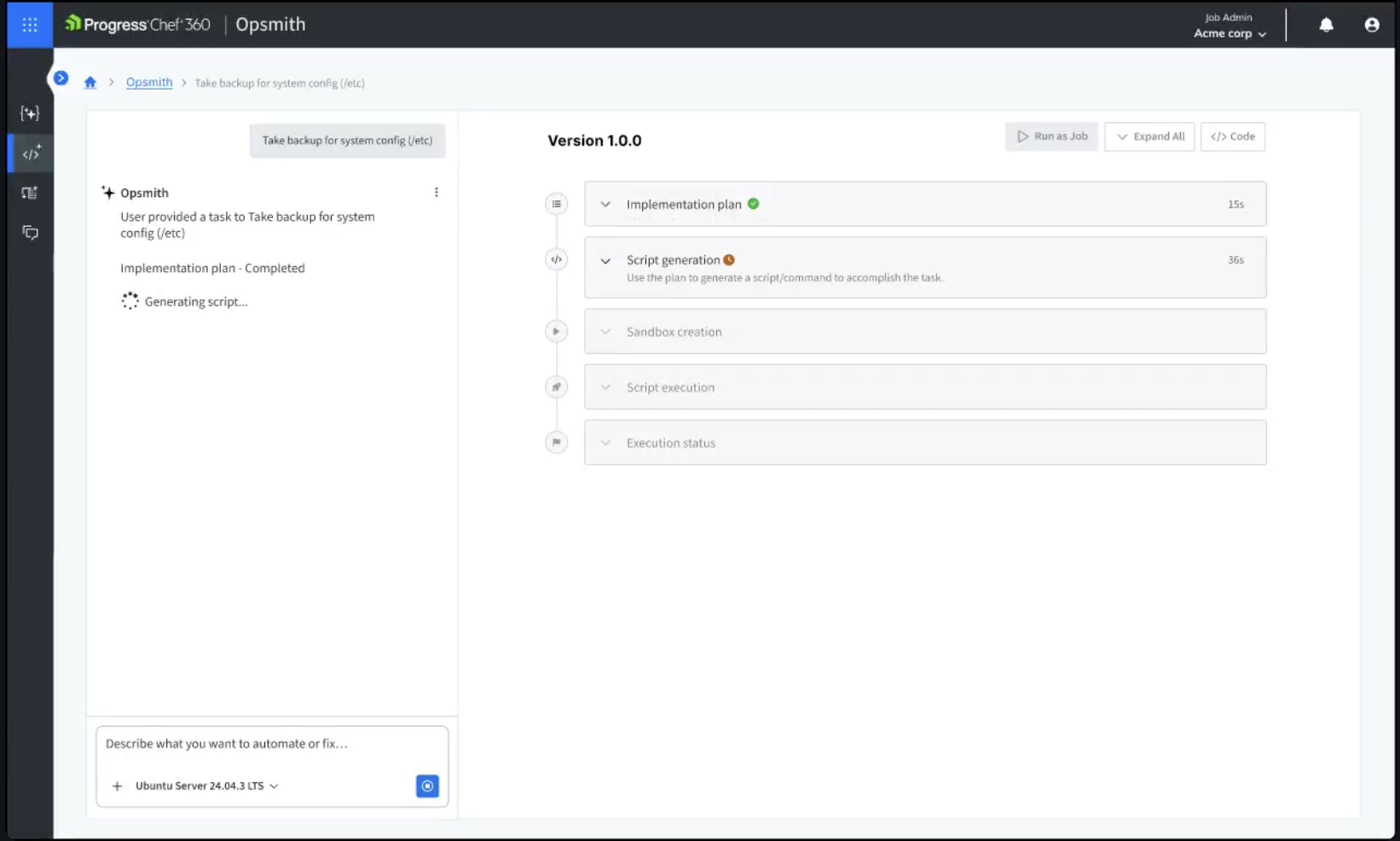Collapse the Script generation section chevron
This screenshot has height=841, width=1400.
605,261
